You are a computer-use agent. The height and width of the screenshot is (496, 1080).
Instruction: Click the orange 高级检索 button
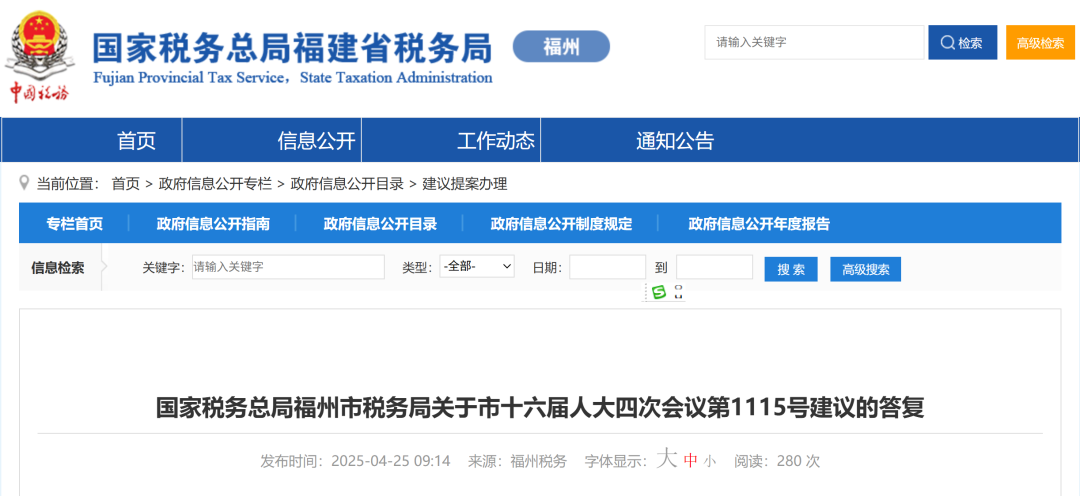[x=1040, y=43]
